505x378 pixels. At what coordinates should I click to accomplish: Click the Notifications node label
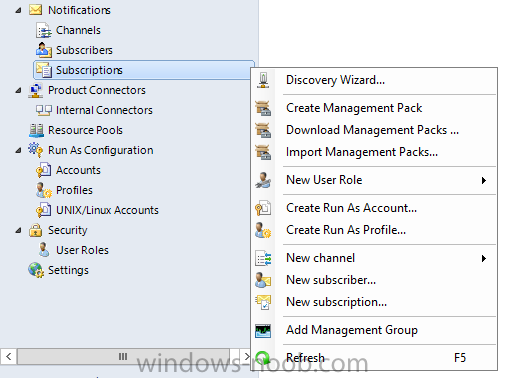(x=79, y=10)
